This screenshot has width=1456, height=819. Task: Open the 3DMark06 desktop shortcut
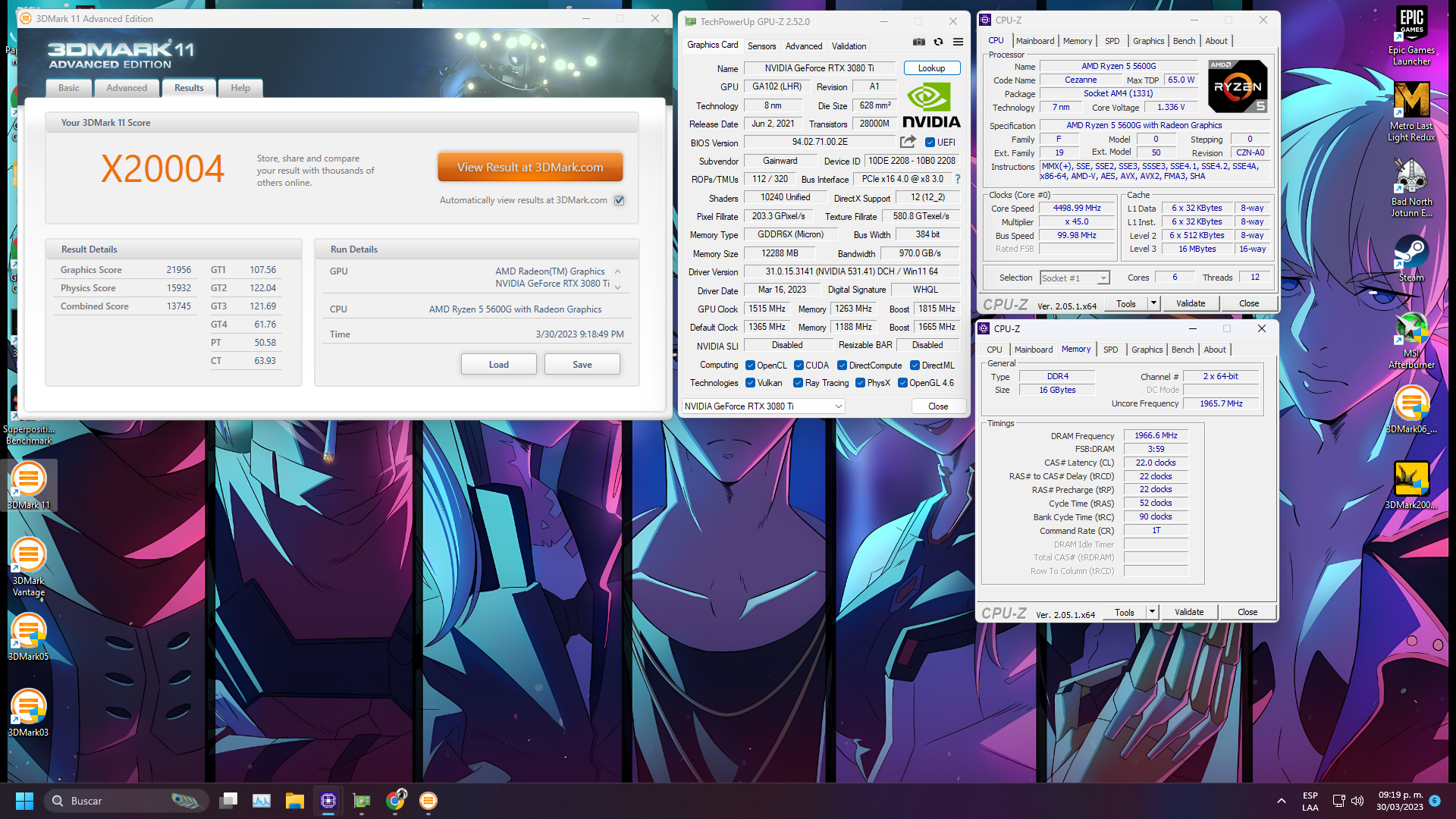(1411, 409)
